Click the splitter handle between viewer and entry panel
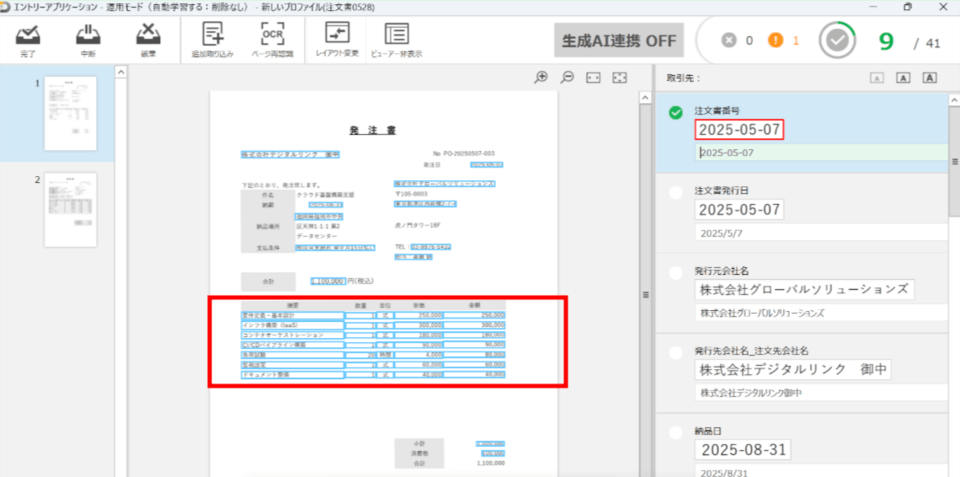The height and width of the screenshot is (477, 960). point(645,295)
